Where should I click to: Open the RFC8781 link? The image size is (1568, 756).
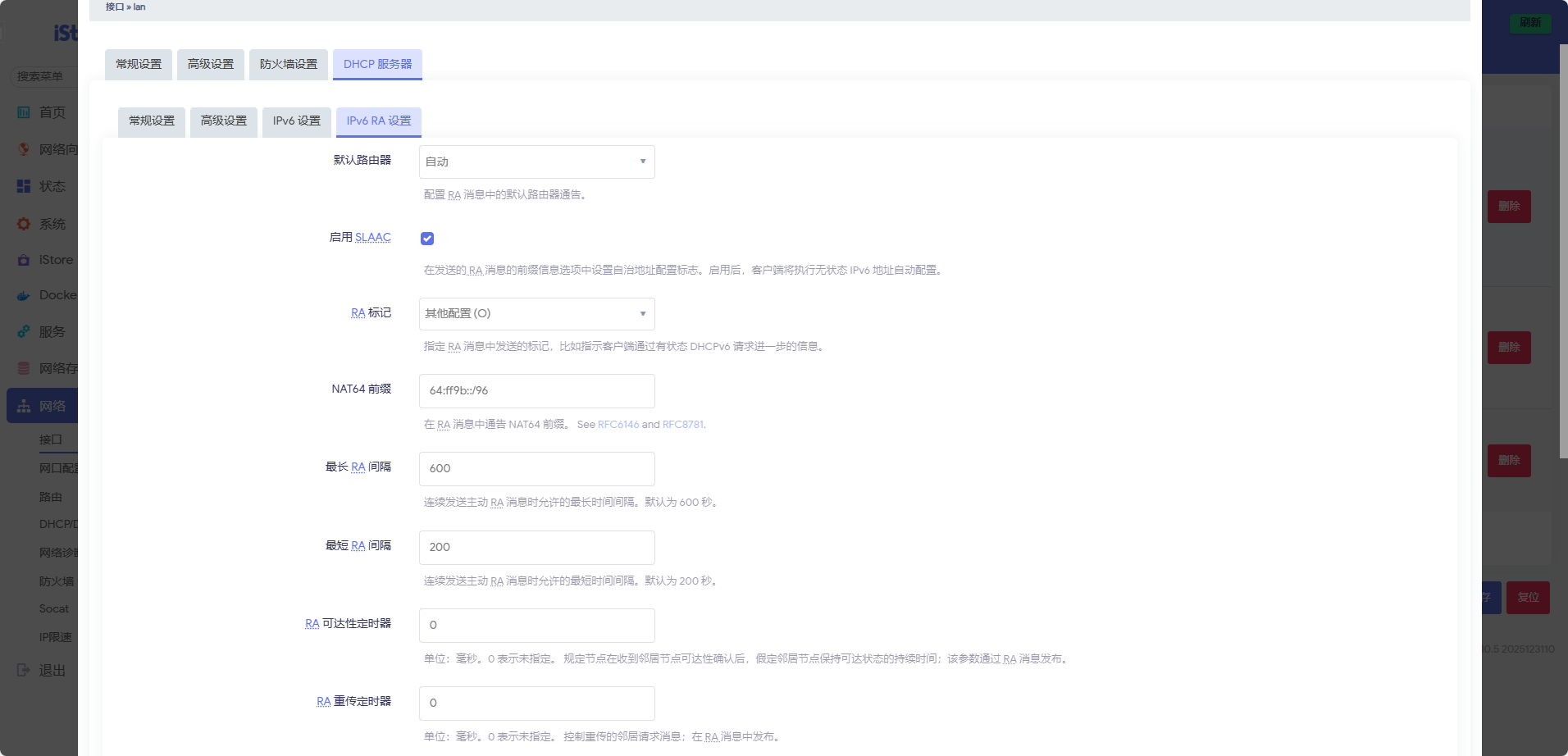[682, 425]
